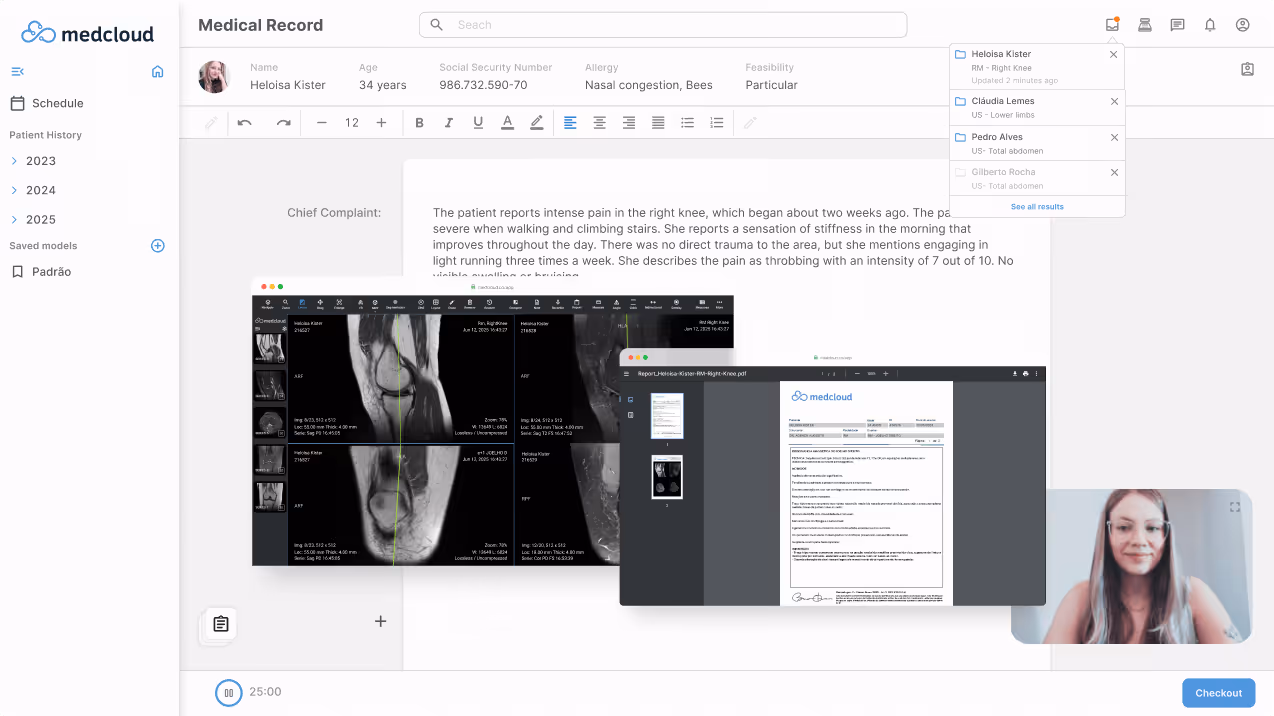Click the user account icon in top right
The height and width of the screenshot is (716, 1274).
1242,24
